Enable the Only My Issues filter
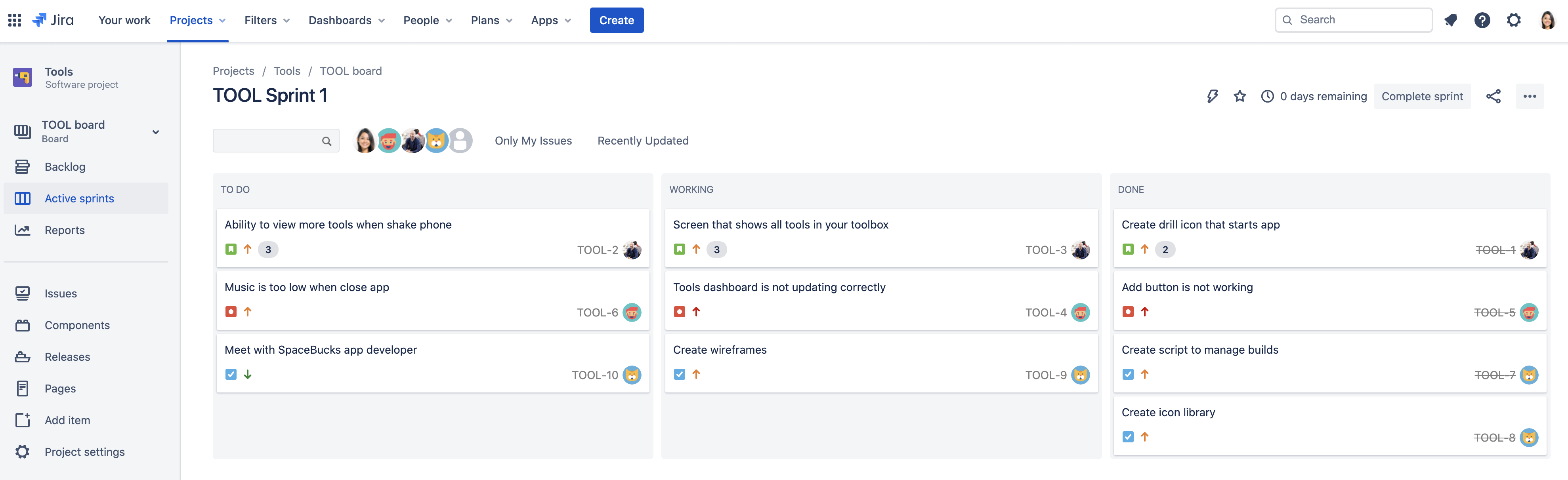Viewport: 1568px width, 480px height. click(533, 141)
